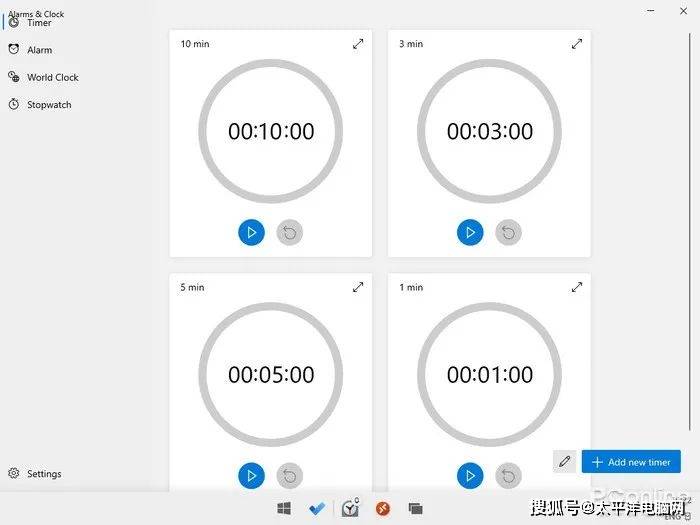Start the 5 min timer
700x525 pixels.
[251, 475]
